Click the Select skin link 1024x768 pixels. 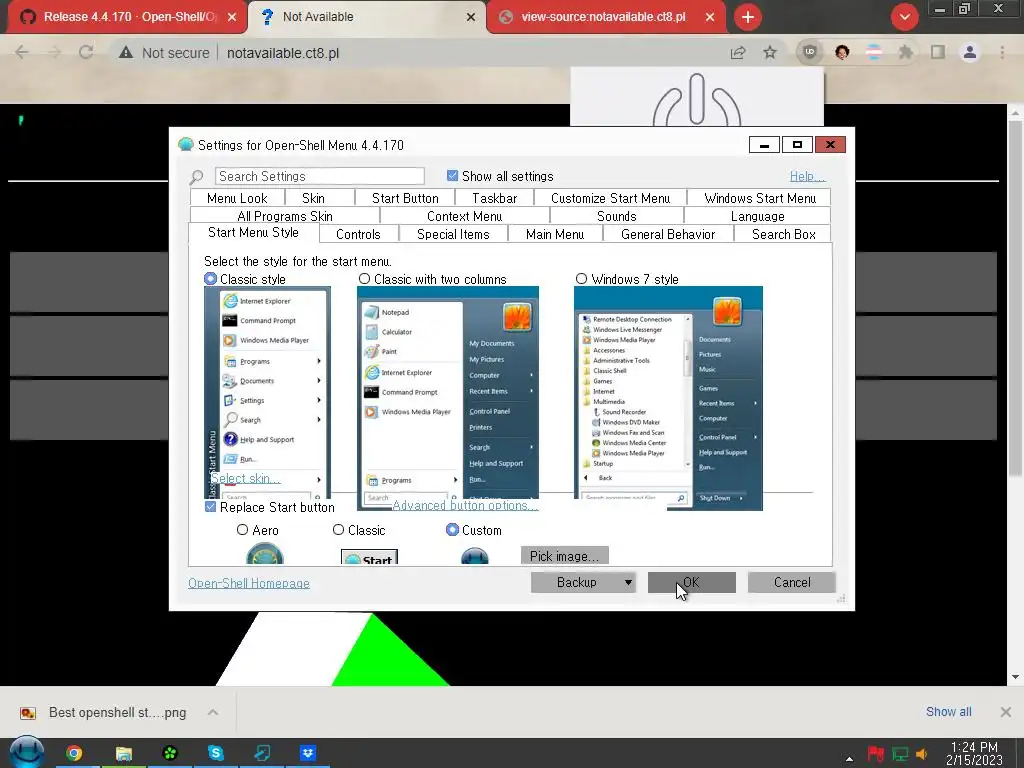246,479
